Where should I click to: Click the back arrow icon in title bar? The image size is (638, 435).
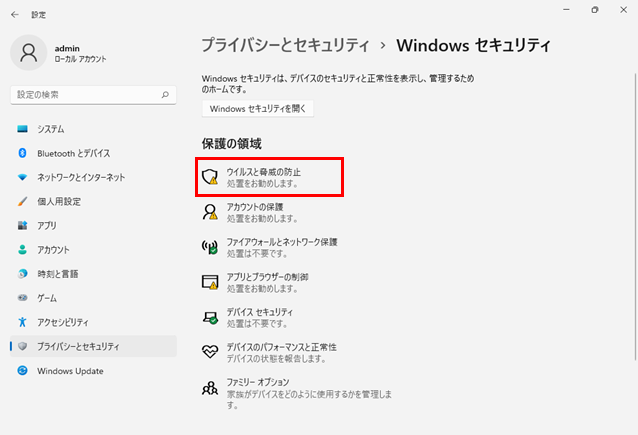pyautogui.click(x=15, y=15)
